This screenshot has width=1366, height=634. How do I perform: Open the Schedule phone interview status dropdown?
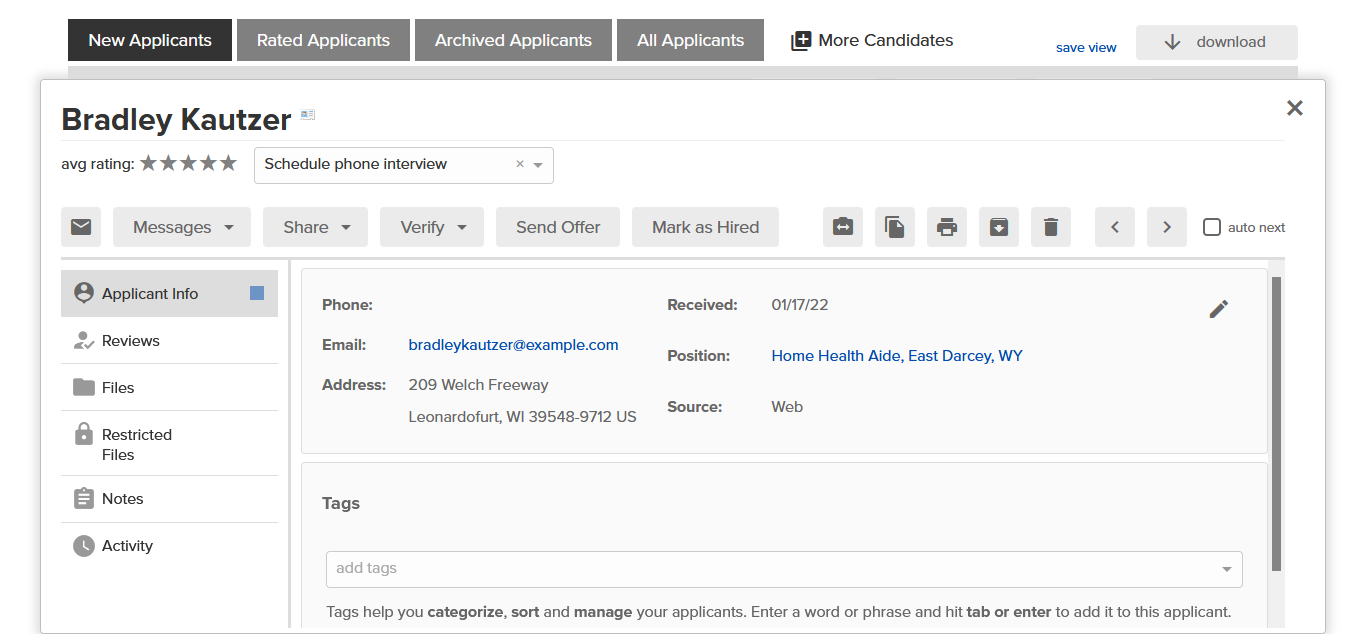click(537, 165)
